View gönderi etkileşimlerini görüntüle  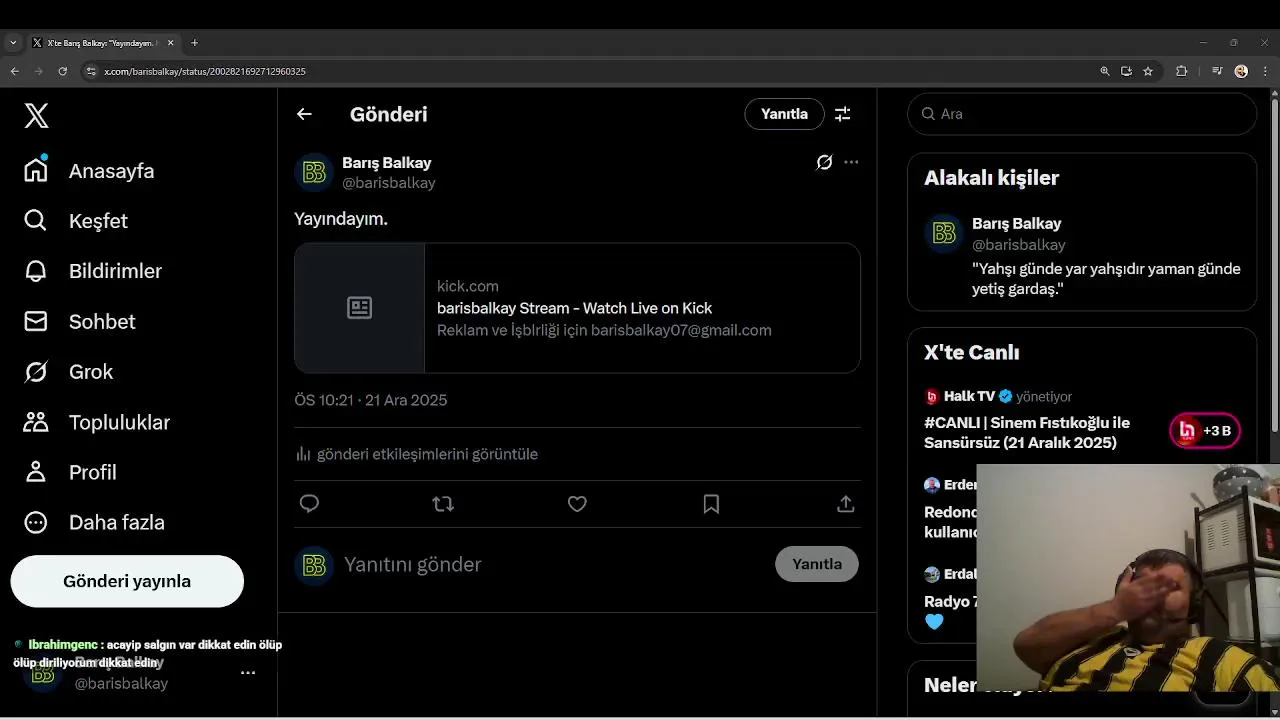pyautogui.click(x=416, y=454)
